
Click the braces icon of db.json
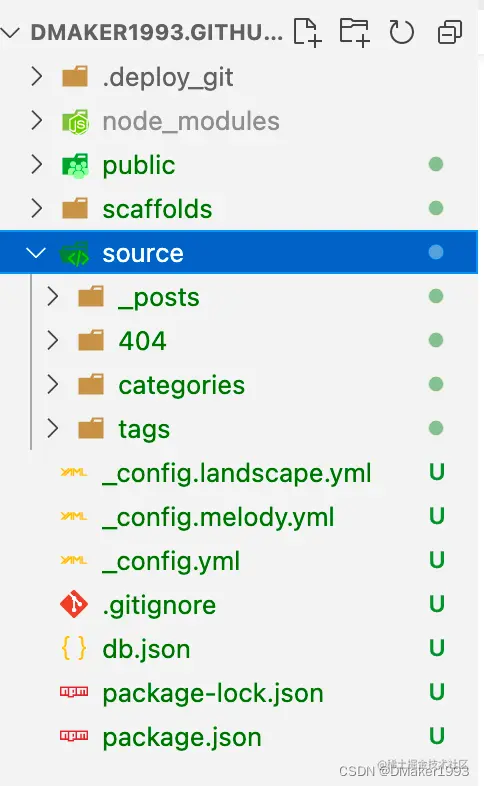pyautogui.click(x=74, y=648)
